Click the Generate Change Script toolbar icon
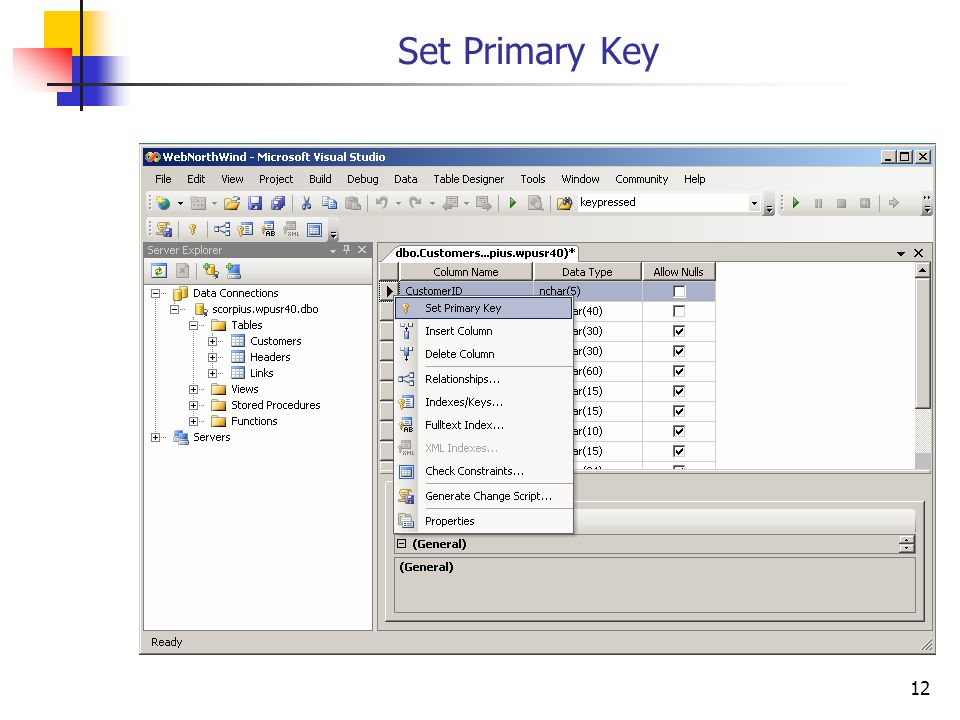 click(x=163, y=230)
